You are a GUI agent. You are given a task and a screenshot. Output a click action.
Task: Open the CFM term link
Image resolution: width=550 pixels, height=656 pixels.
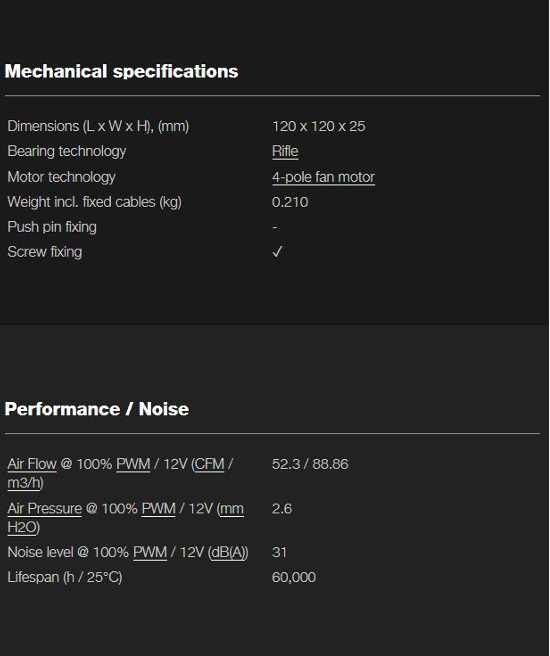tap(210, 464)
